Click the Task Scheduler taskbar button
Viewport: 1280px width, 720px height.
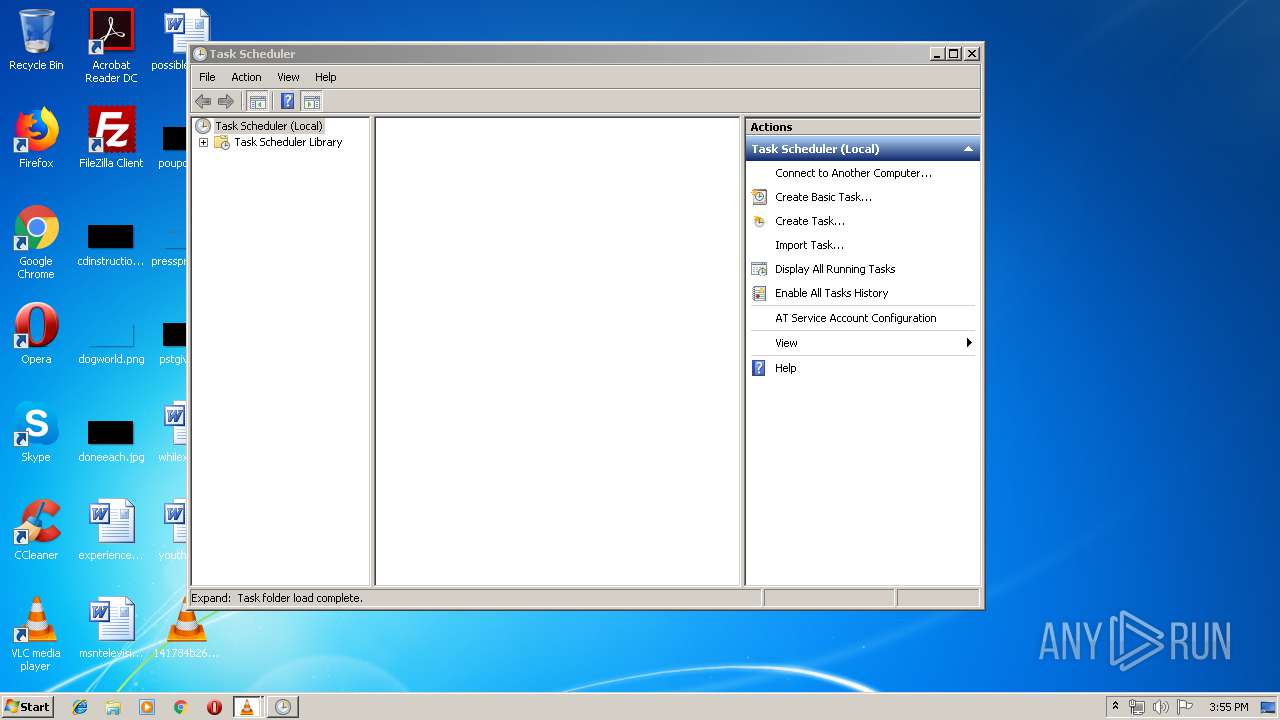283,707
